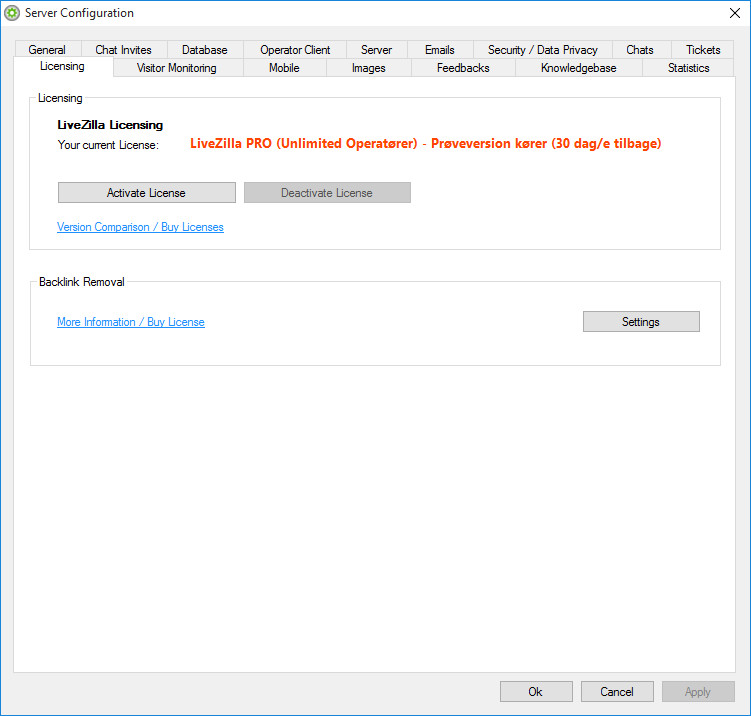
Task: Open the Images tab
Action: click(x=369, y=68)
